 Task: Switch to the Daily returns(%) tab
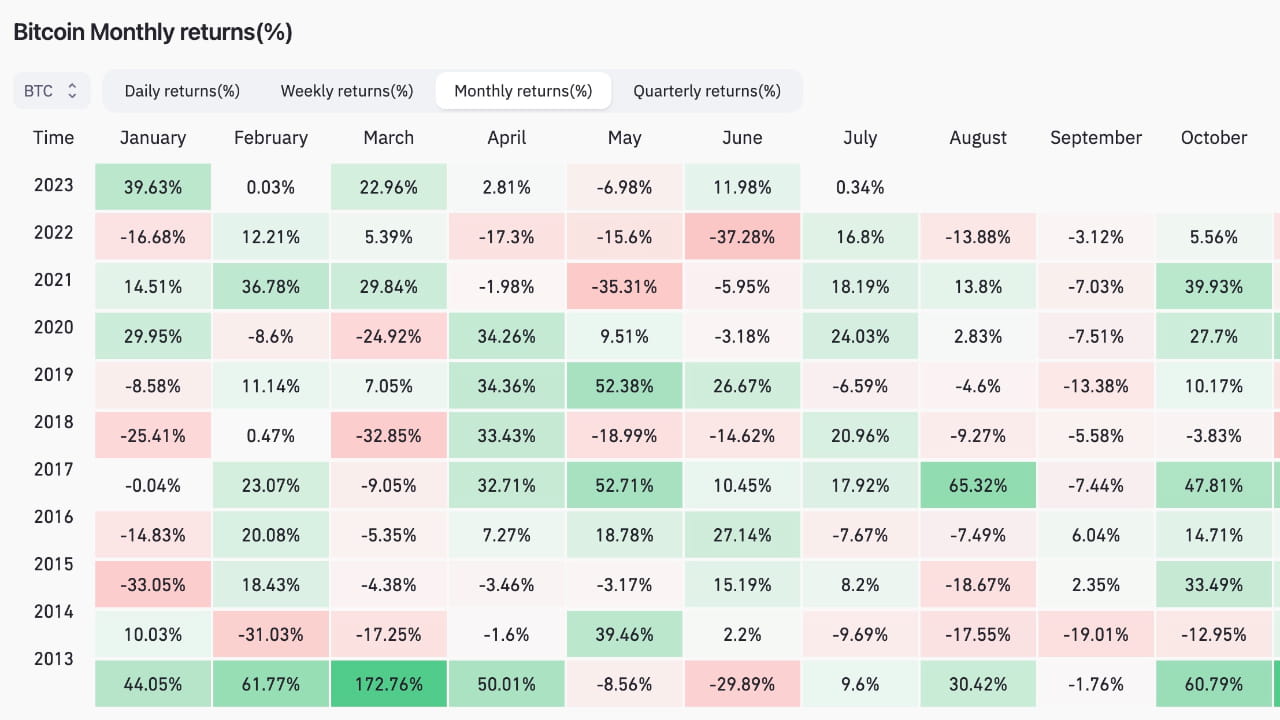tap(182, 90)
